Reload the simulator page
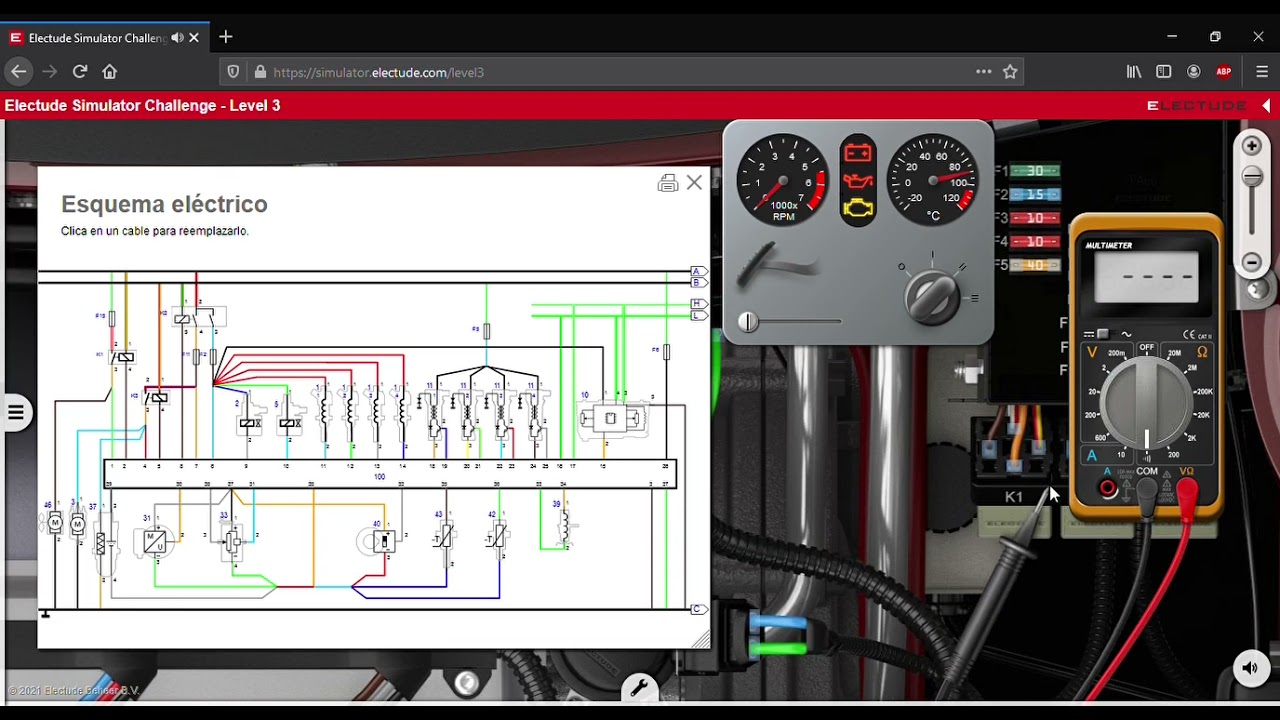This screenshot has width=1280, height=720. pyautogui.click(x=80, y=72)
